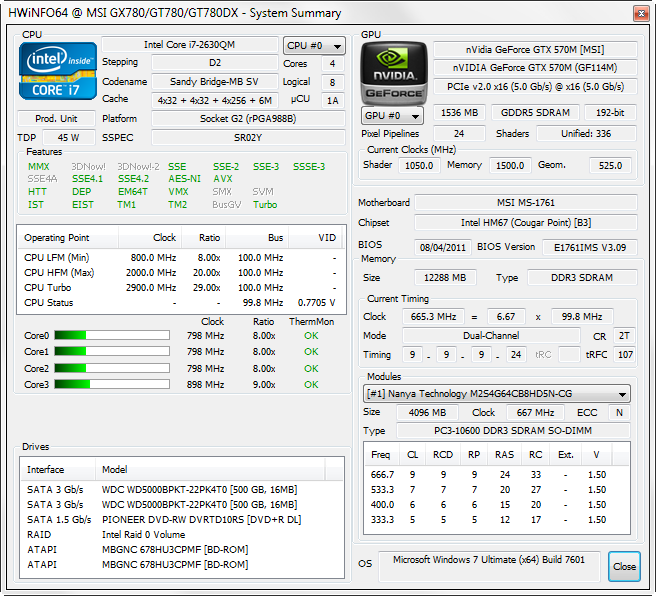The width and height of the screenshot is (656, 596).
Task: Click the Clock column header in operating table
Action: point(150,238)
